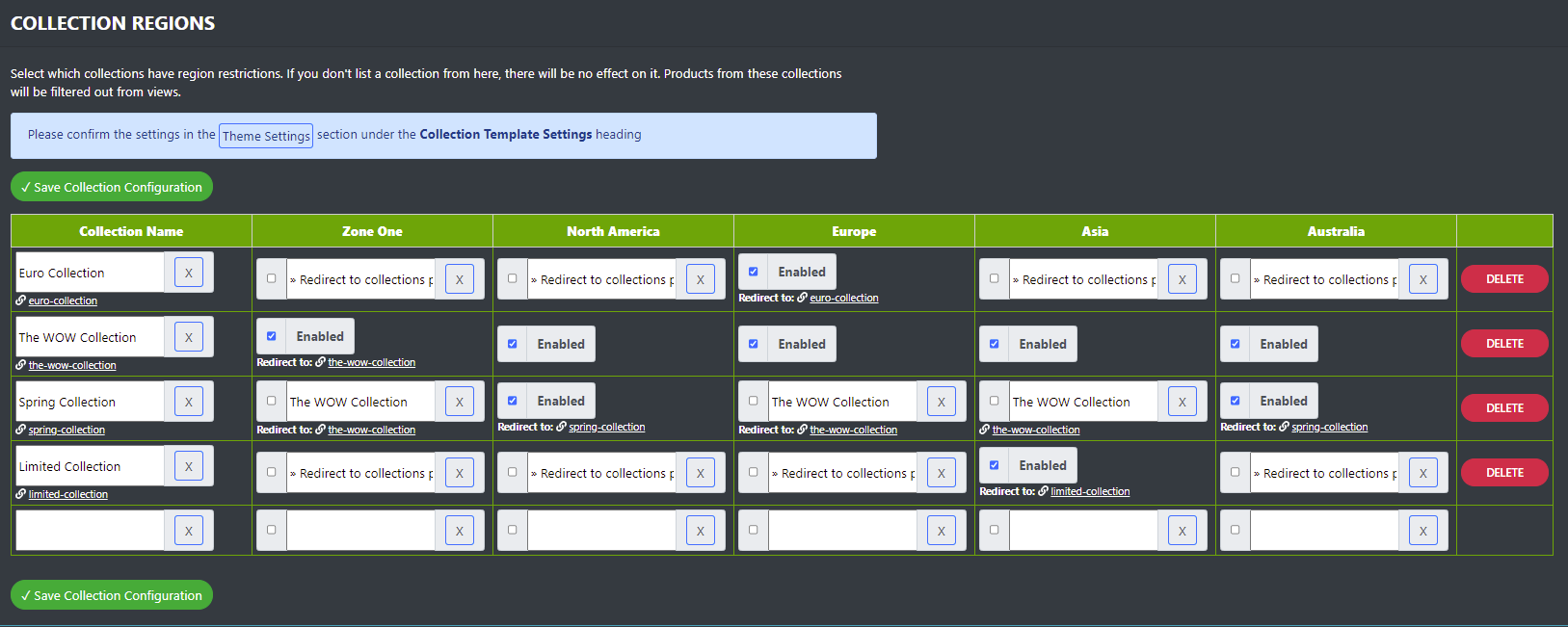Follow Spring Collection Australia redirect spring-collection link
This screenshot has width=1568, height=627.
(x=1329, y=427)
